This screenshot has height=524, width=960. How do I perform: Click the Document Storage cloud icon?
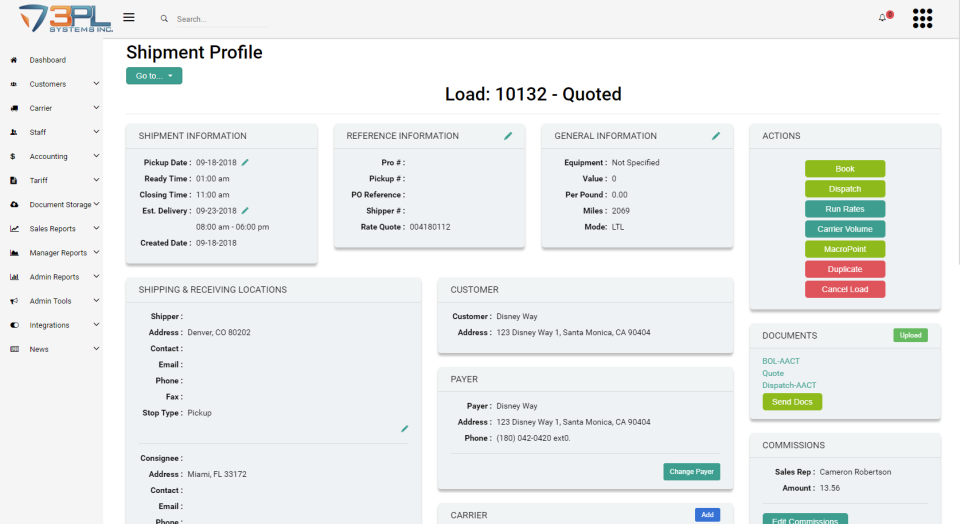point(14,204)
